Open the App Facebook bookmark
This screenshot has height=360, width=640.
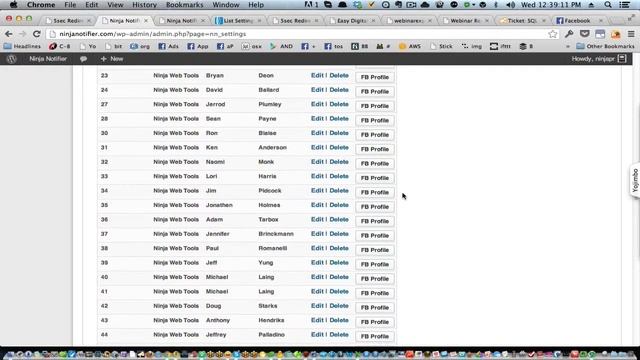pos(198,47)
